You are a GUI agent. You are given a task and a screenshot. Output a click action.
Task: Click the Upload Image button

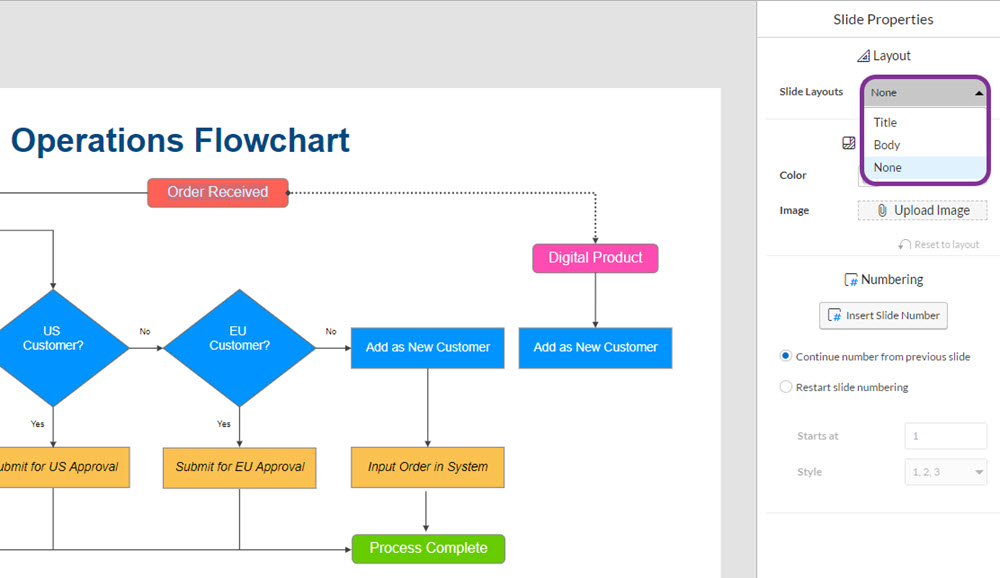[922, 211]
